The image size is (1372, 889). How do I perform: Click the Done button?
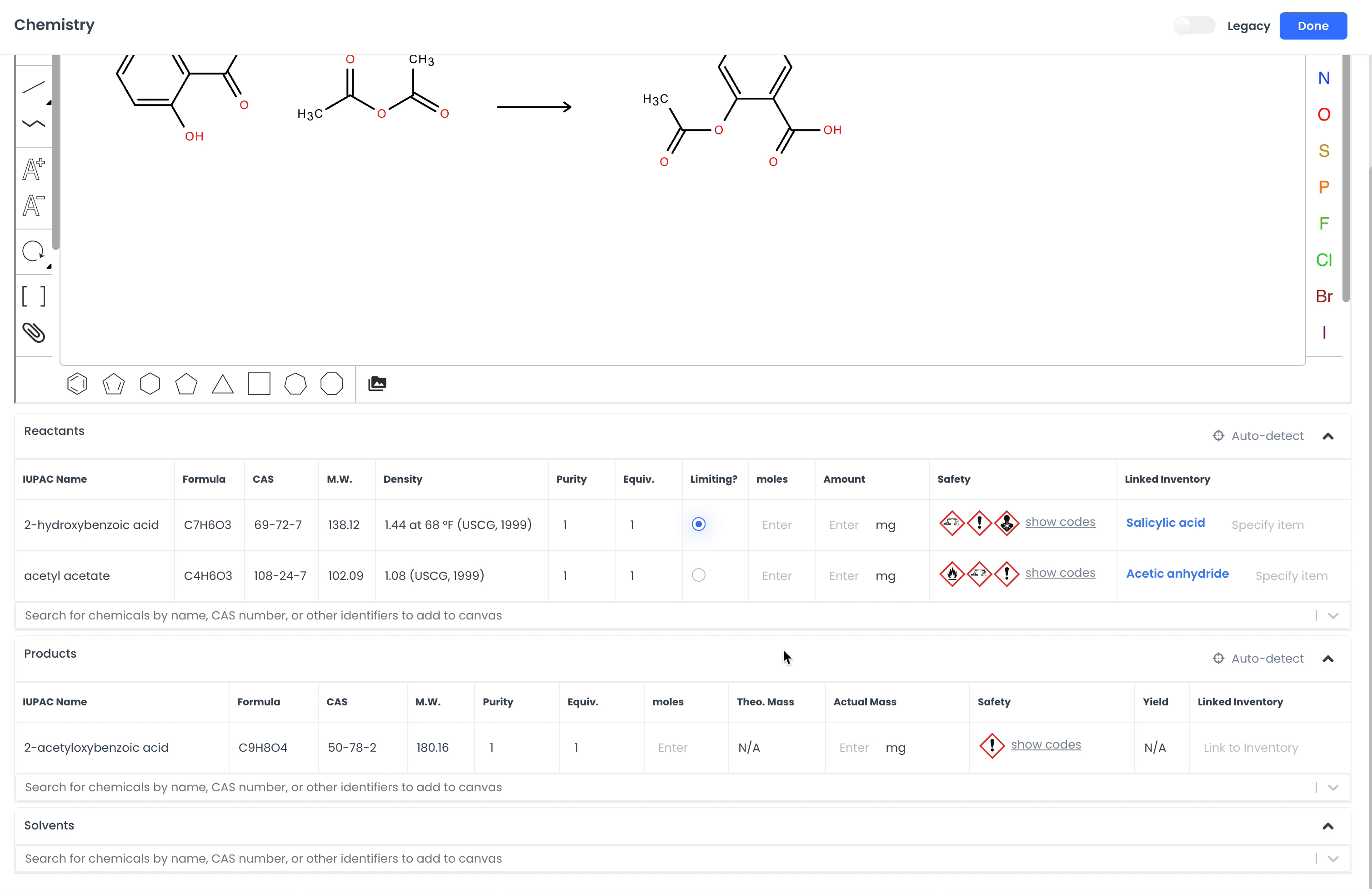1312,26
